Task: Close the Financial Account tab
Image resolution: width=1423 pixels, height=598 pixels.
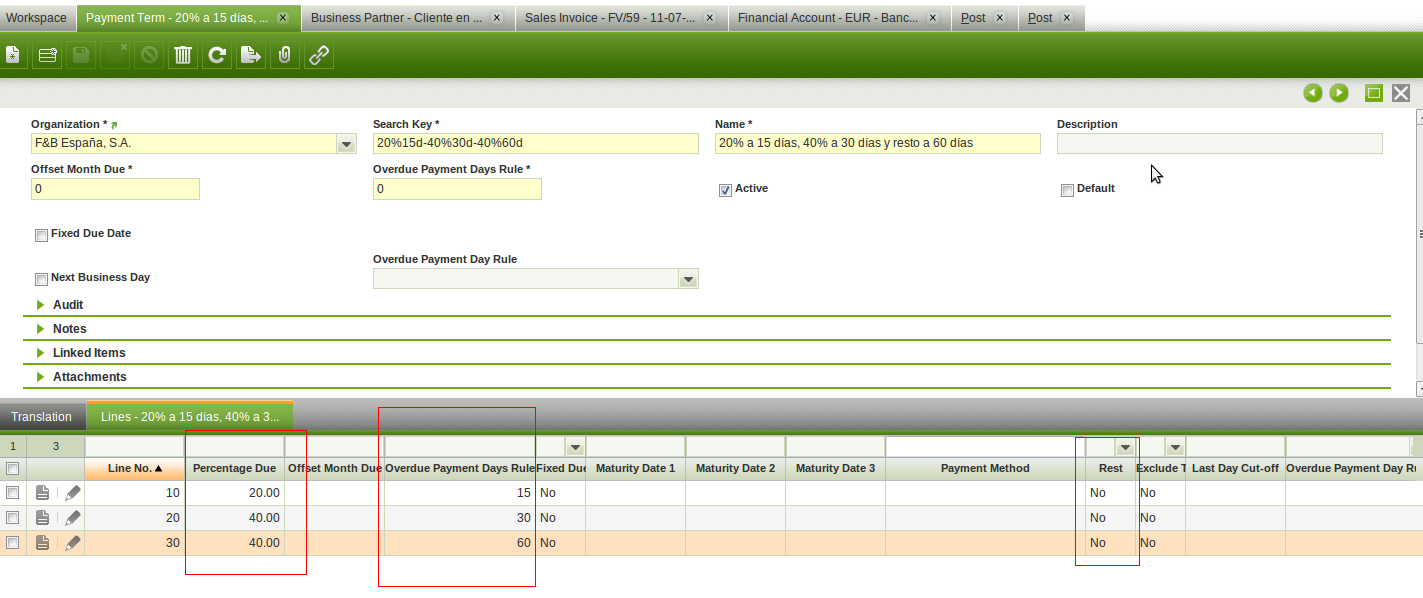Action: click(932, 18)
